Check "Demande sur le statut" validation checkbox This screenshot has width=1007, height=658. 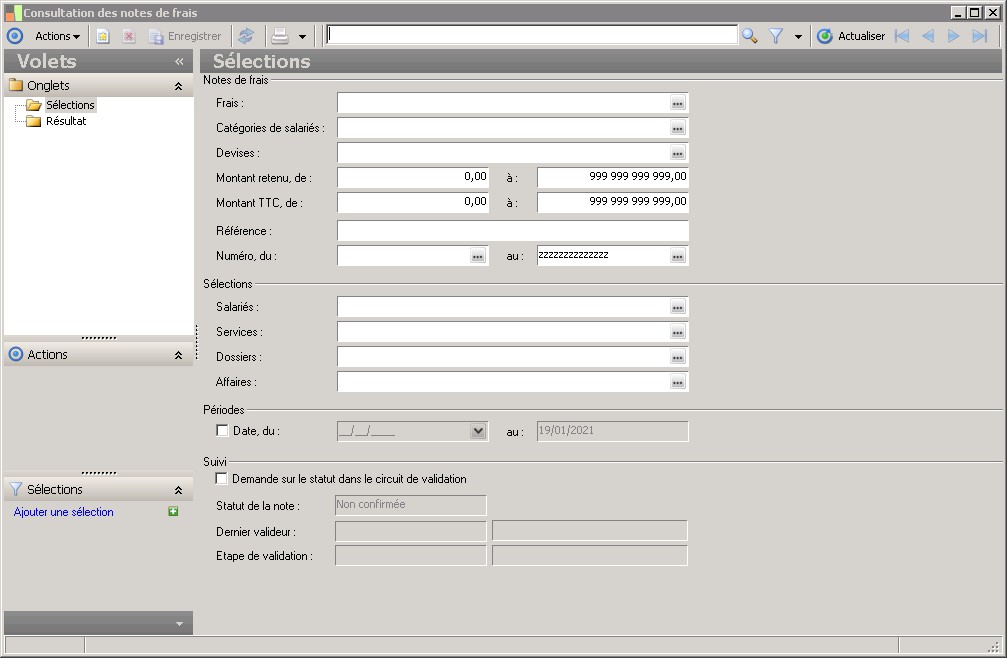[x=222, y=479]
